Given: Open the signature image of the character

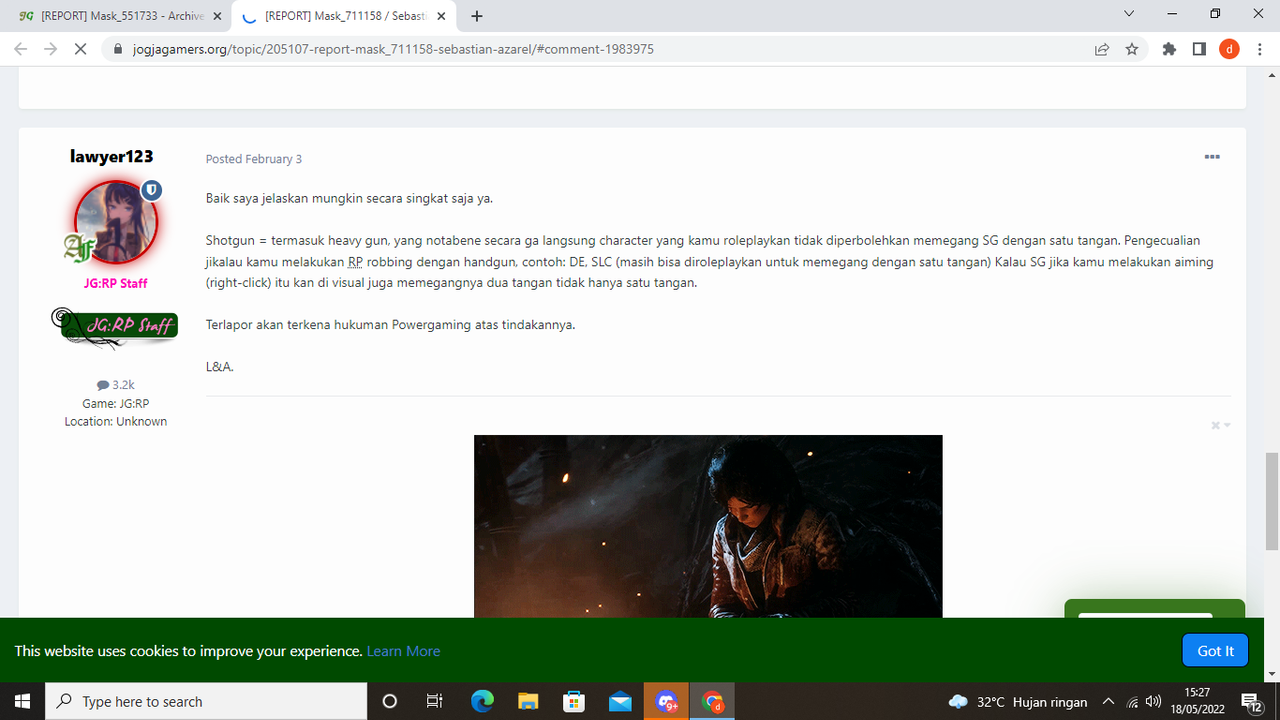Looking at the screenshot, I should (708, 526).
